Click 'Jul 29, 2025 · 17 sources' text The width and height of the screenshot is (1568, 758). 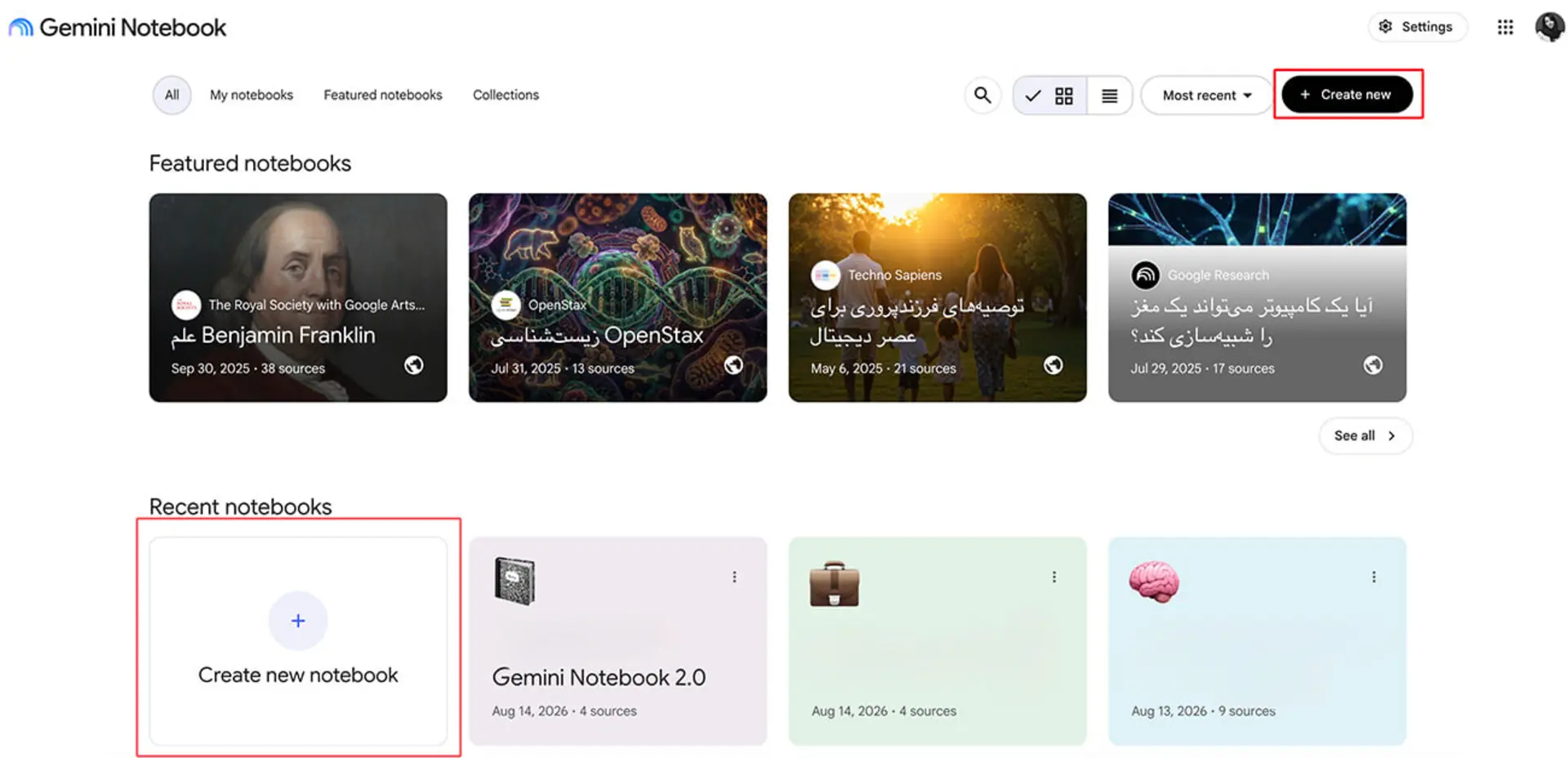(x=1202, y=368)
